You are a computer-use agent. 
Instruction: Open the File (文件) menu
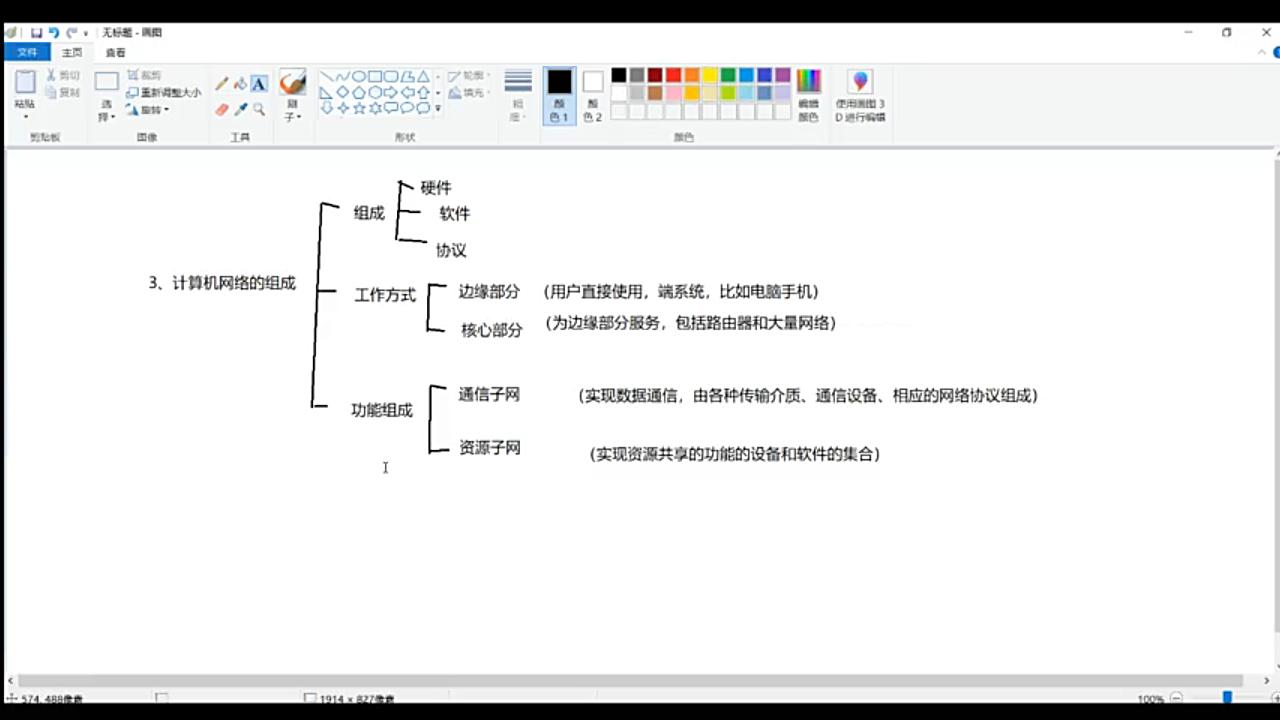coord(27,52)
